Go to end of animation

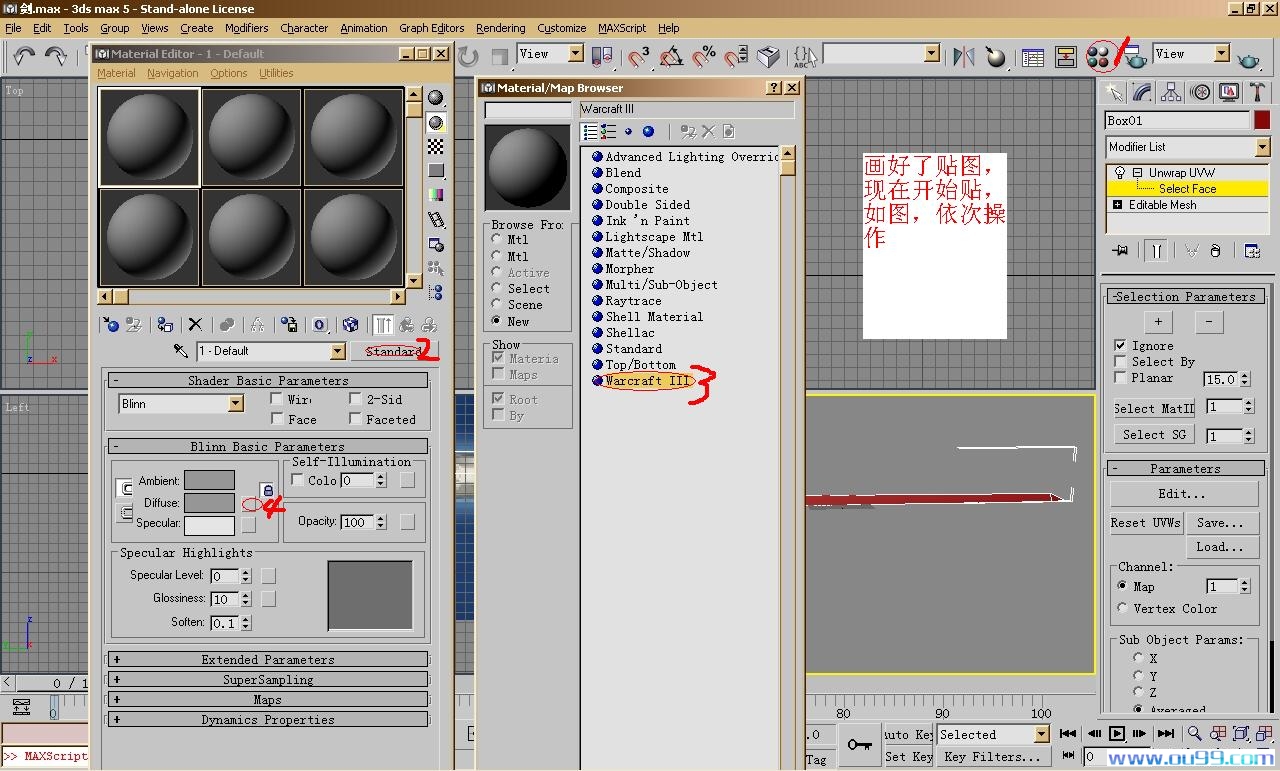pos(1166,734)
